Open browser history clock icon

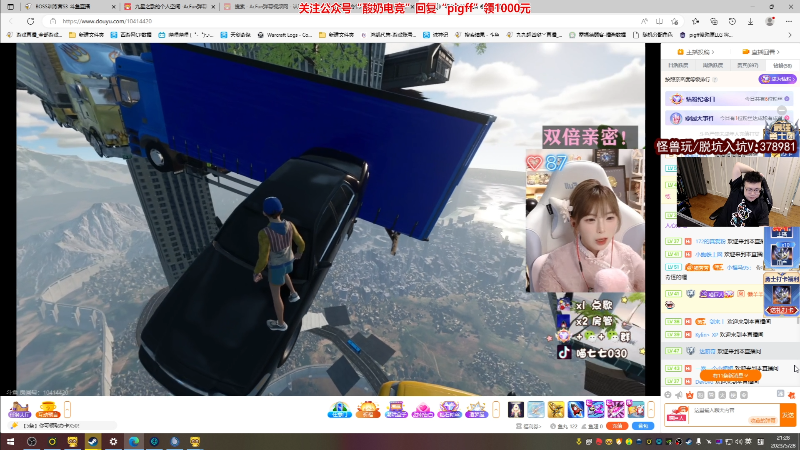[x=732, y=21]
